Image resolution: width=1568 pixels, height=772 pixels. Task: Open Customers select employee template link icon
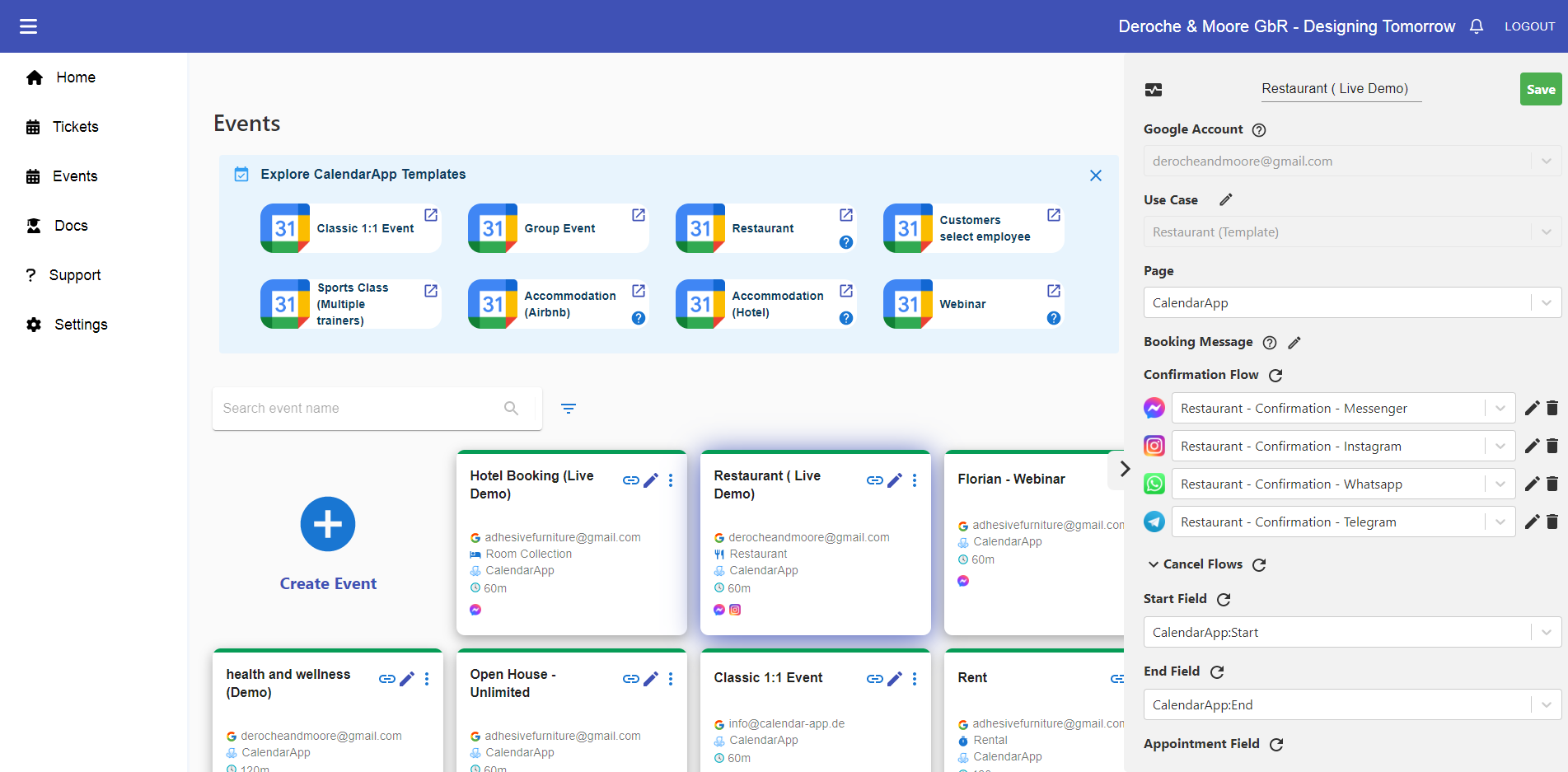click(1054, 215)
